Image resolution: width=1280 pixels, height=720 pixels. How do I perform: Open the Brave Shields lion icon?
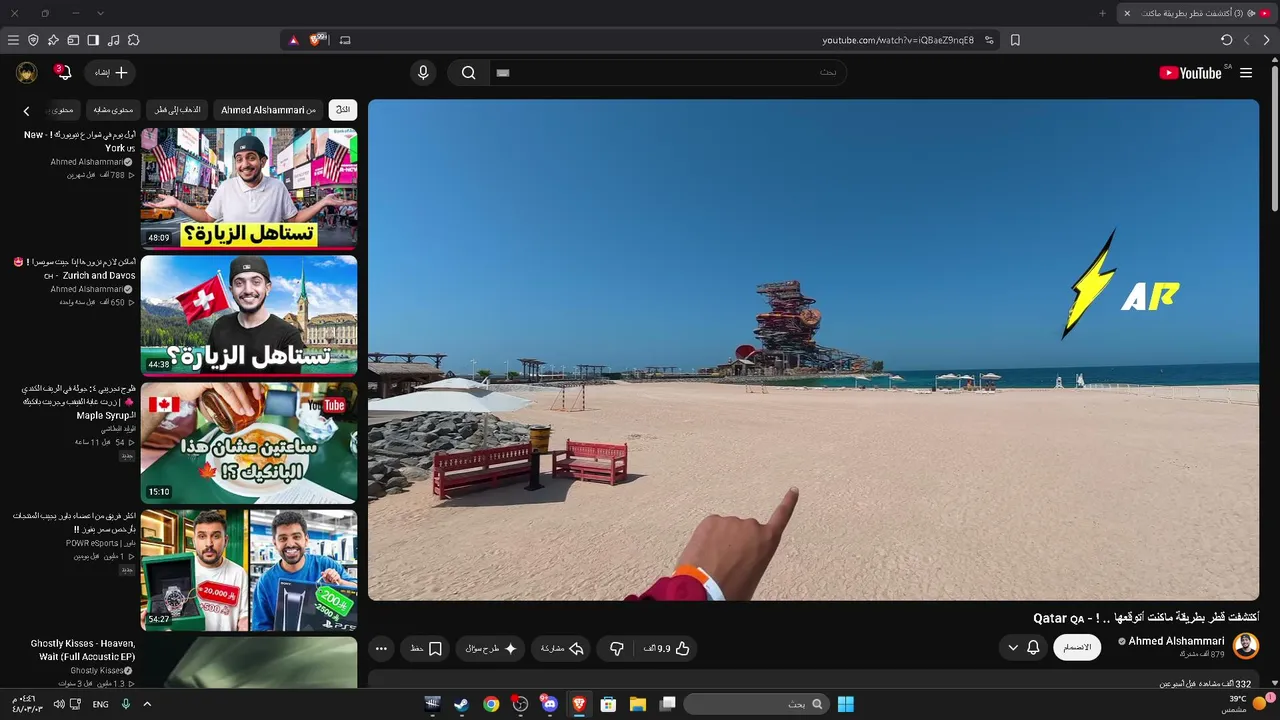(x=318, y=40)
